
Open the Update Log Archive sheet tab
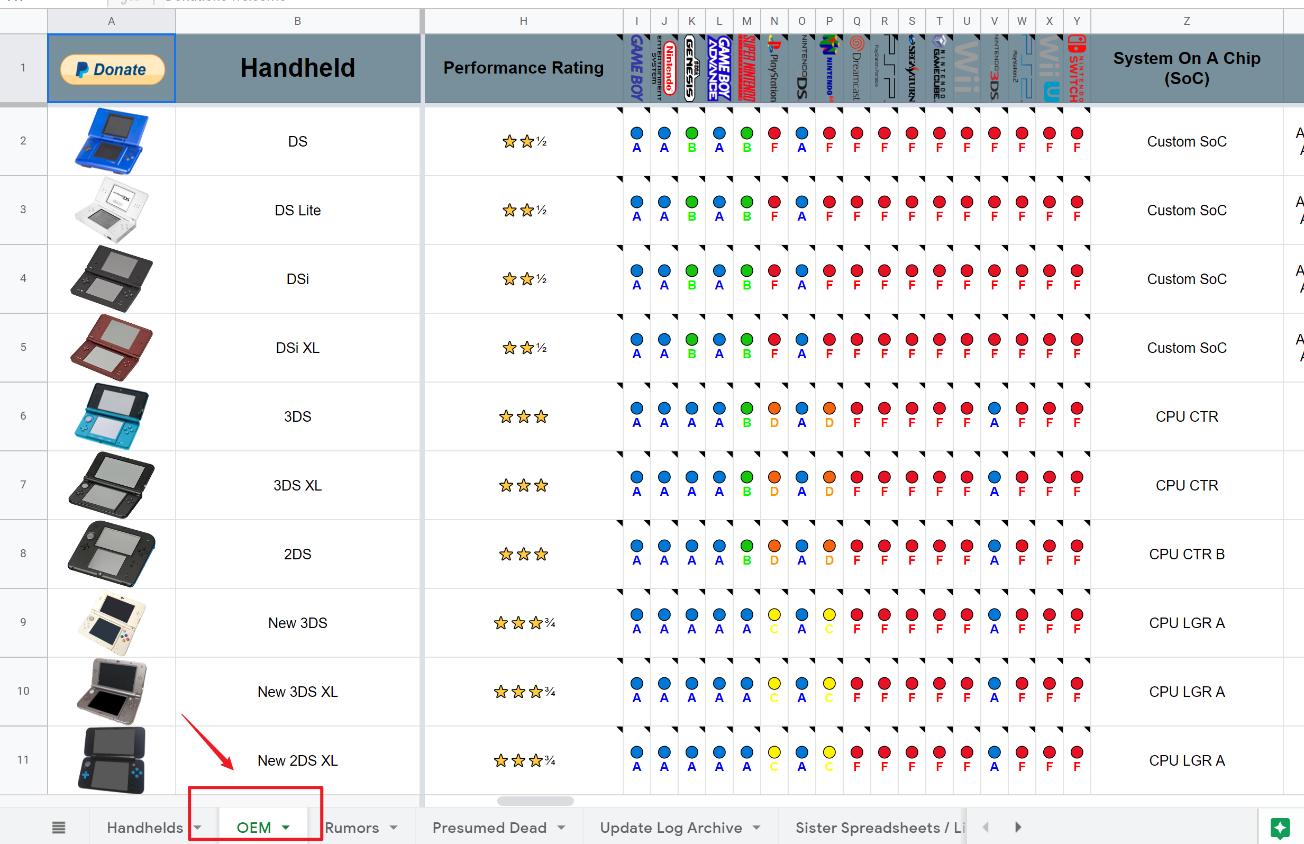tap(670, 827)
